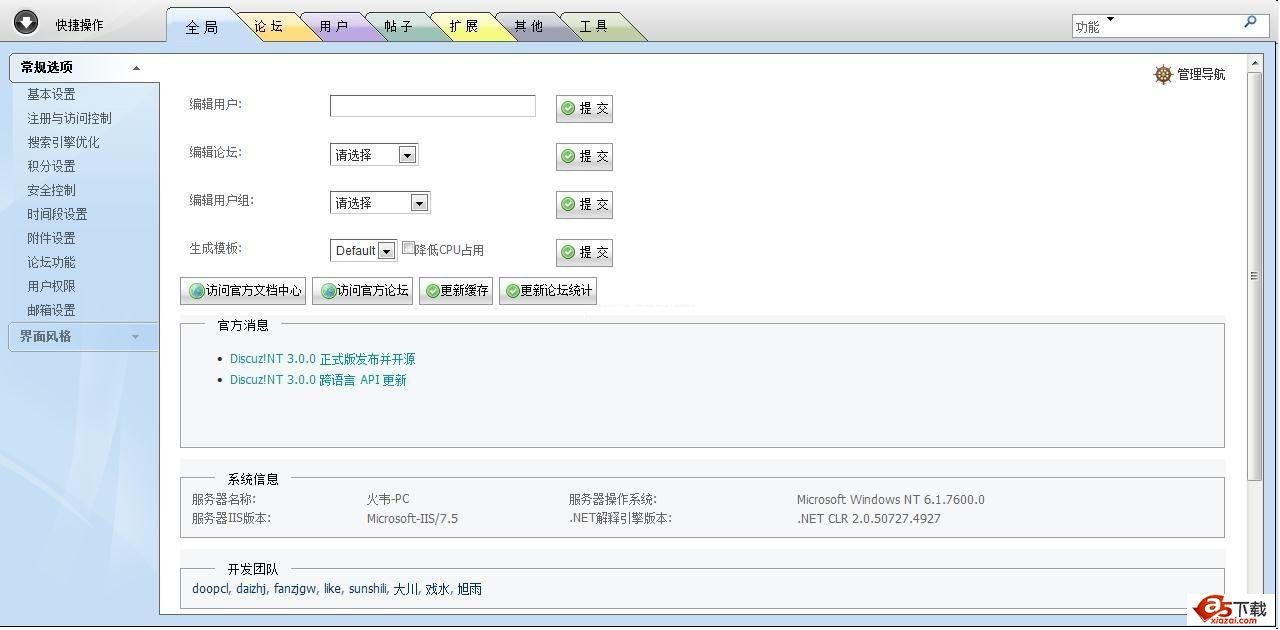Screen dimensions: 1280x630
Task: Open the 功能 search type dropdown arrow
Action: click(1111, 19)
